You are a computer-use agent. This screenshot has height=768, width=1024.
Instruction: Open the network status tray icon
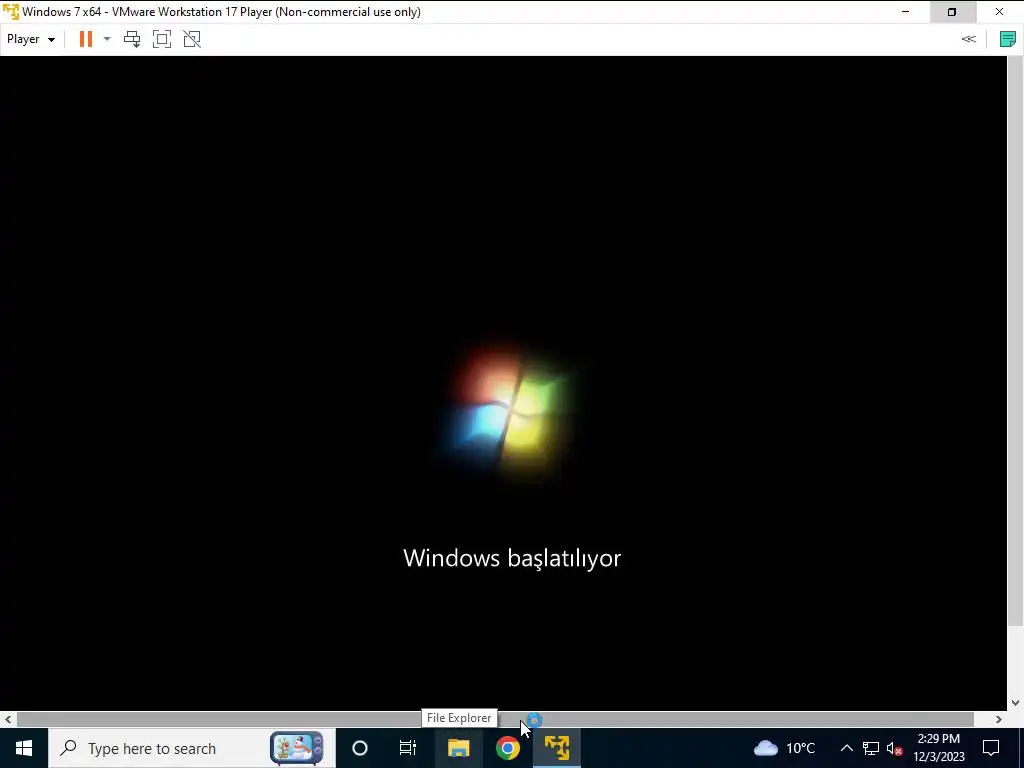pyautogui.click(x=871, y=748)
